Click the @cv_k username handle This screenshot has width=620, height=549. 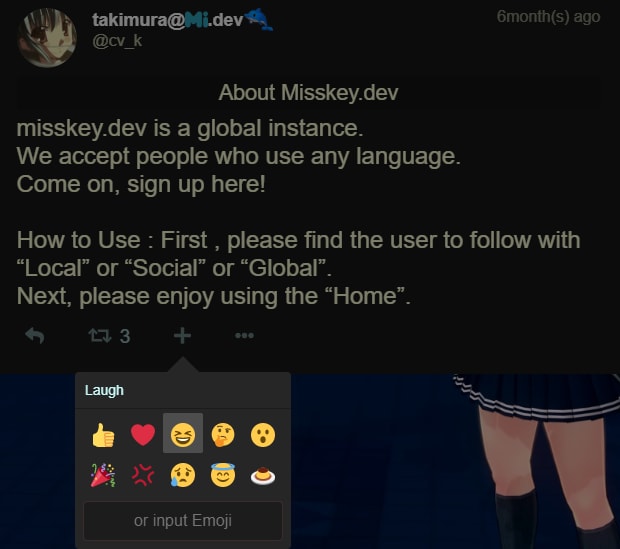[x=117, y=41]
